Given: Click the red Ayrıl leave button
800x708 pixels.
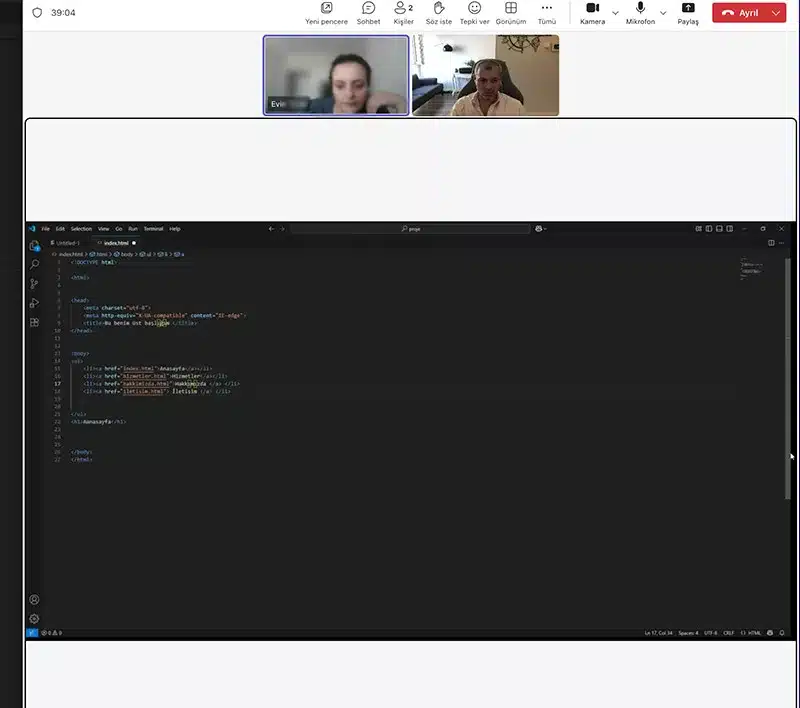Looking at the screenshot, I should 740,13.
